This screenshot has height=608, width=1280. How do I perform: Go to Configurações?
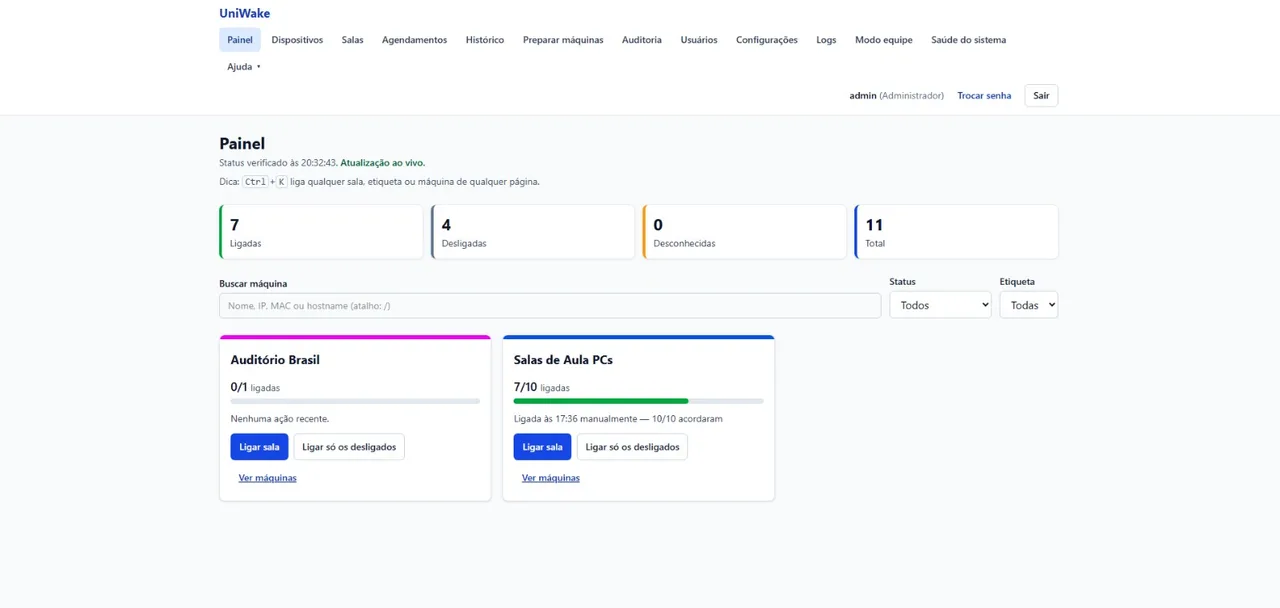pyautogui.click(x=767, y=40)
